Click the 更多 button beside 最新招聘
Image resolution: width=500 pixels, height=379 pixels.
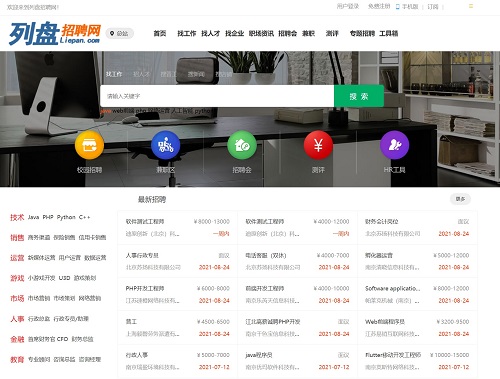pos(460,199)
